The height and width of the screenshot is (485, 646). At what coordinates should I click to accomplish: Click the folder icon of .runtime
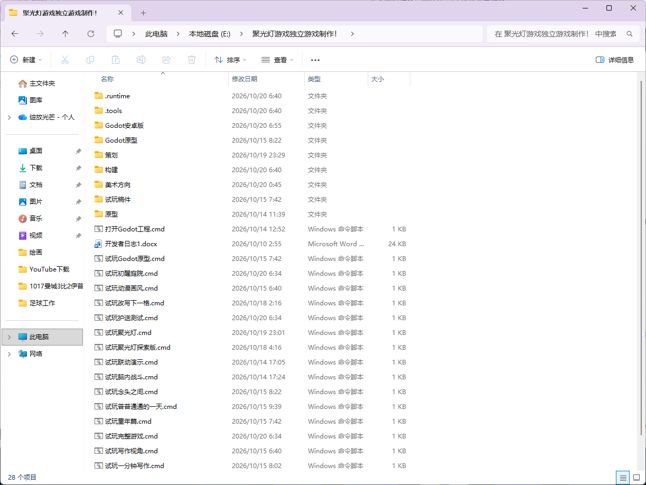pos(98,96)
